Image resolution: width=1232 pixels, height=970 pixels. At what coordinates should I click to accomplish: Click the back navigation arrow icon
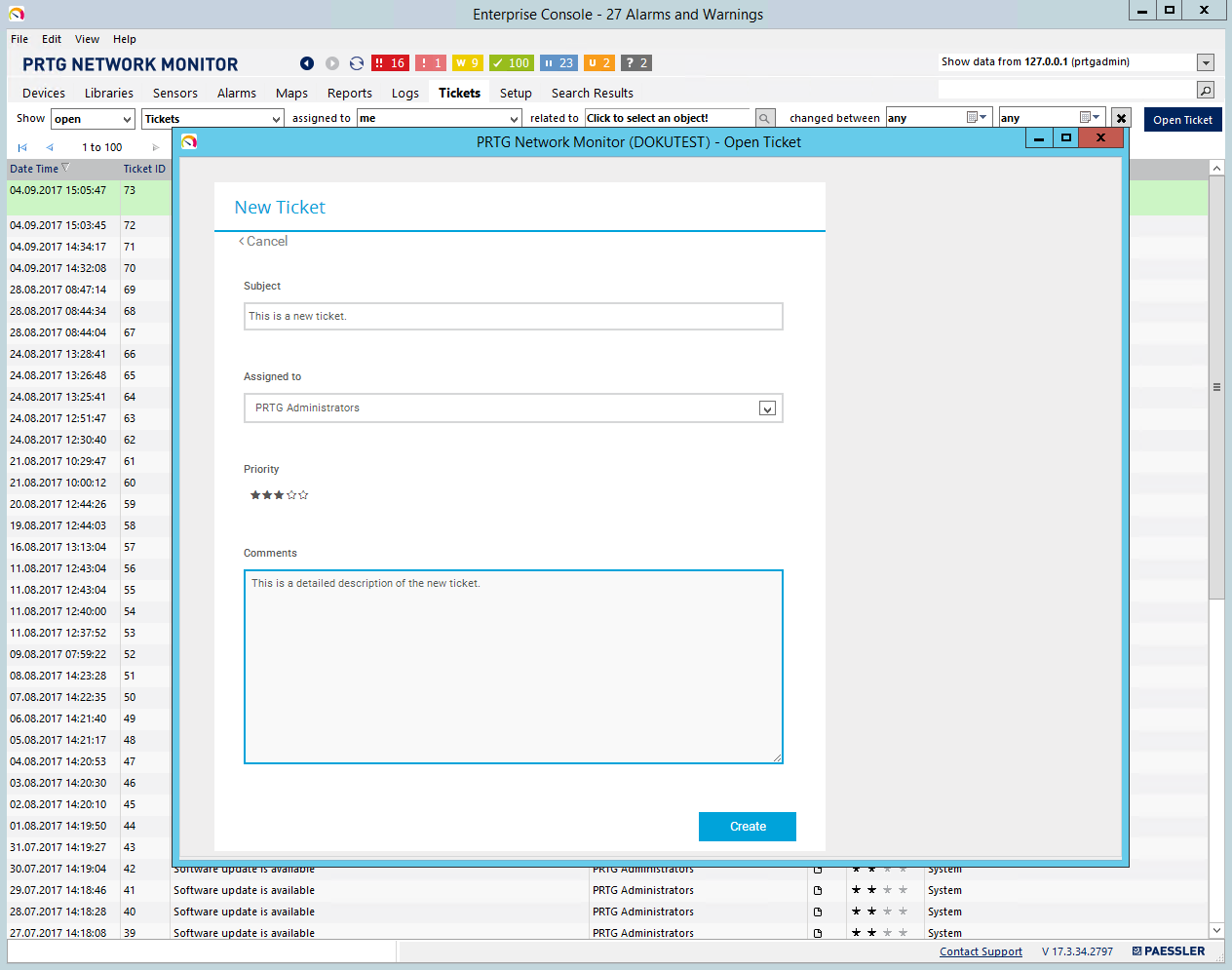[x=307, y=63]
